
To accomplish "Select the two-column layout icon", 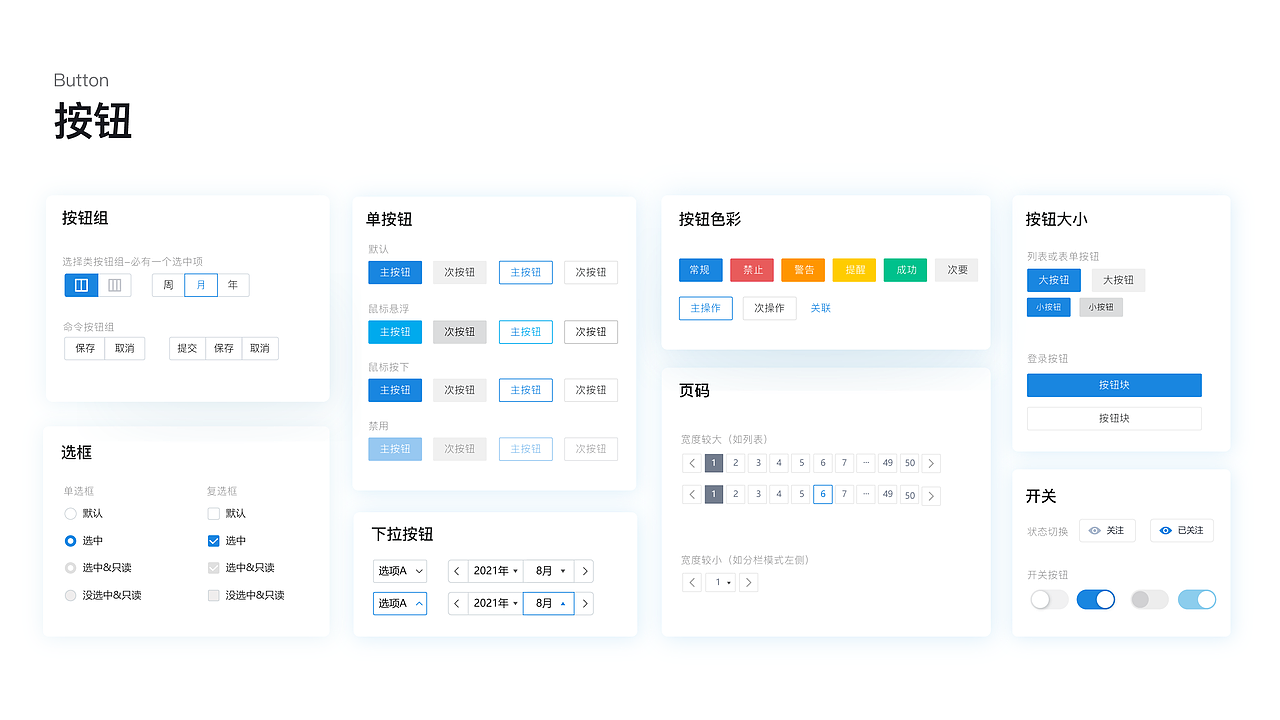I will (x=81, y=285).
